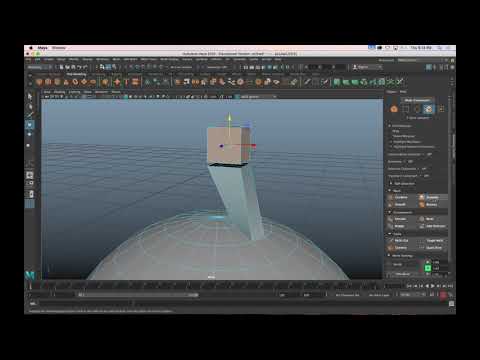Apply Boolean in the Mesh section

[x=432, y=204]
